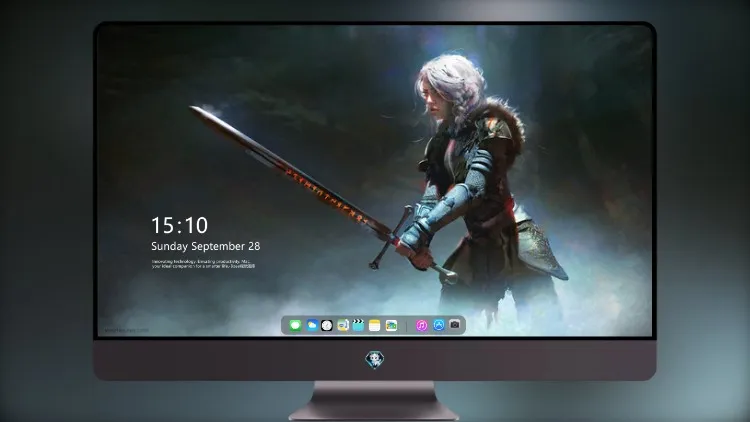Click the 15:10 clock widget

pyautogui.click(x=179, y=225)
